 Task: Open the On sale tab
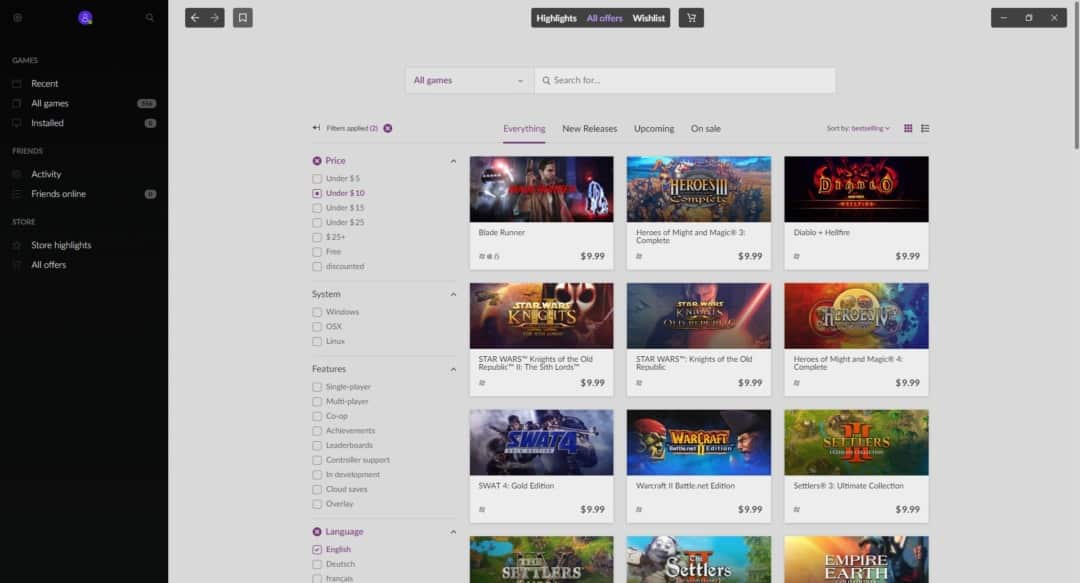coord(705,128)
